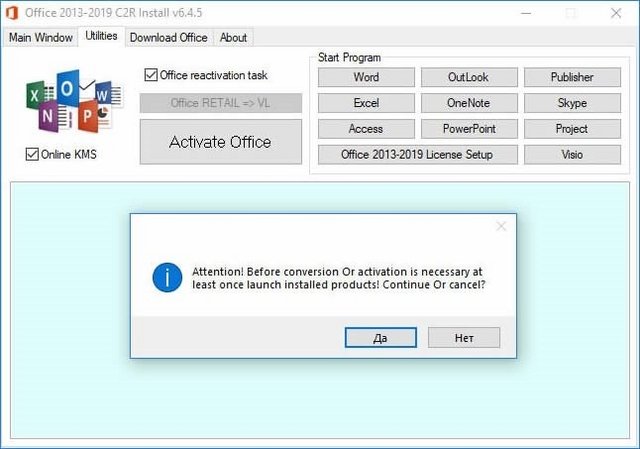
Task: Minimize the C2R Install window
Action: click(x=526, y=13)
